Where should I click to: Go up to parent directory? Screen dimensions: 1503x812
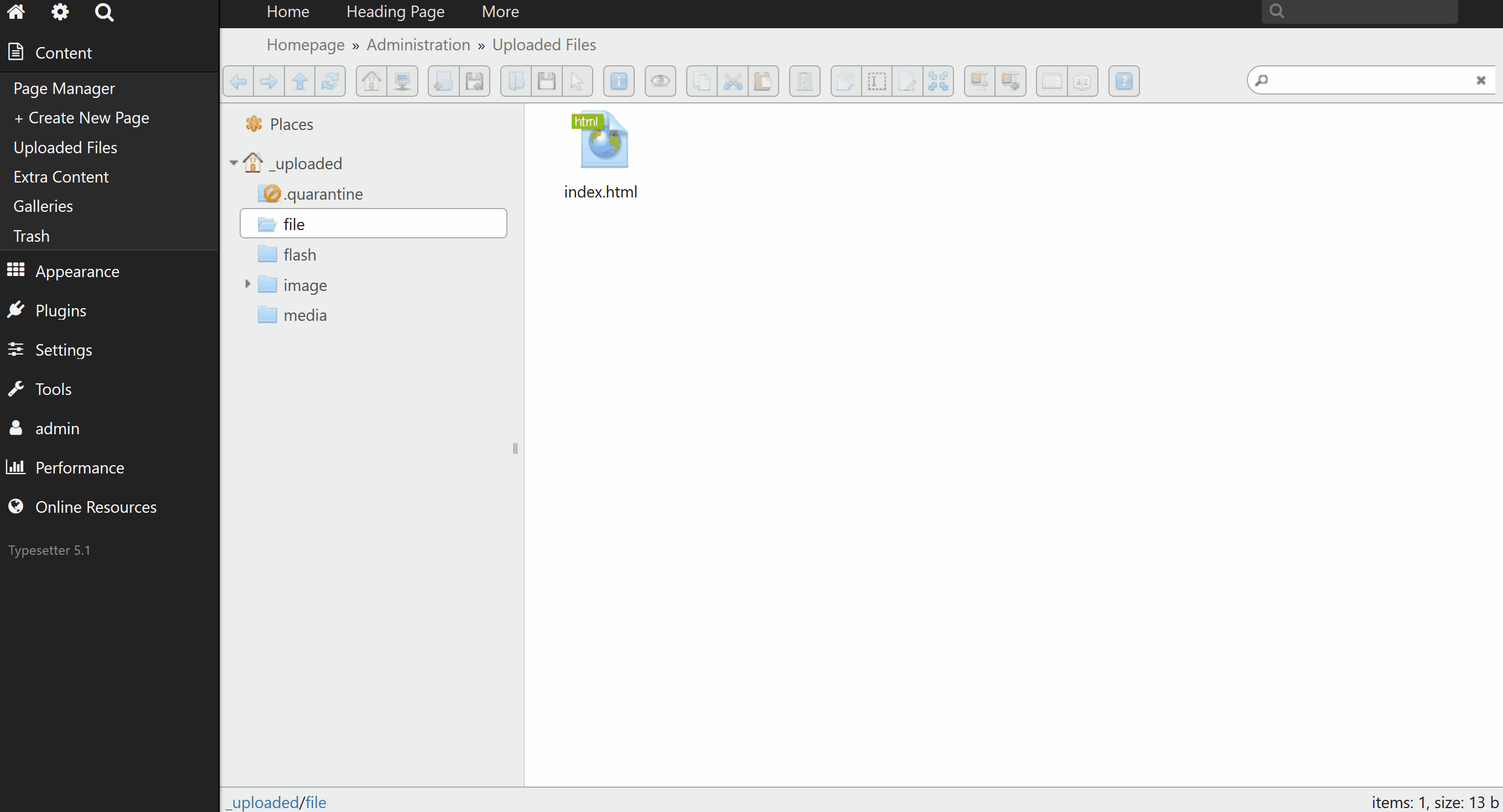300,81
